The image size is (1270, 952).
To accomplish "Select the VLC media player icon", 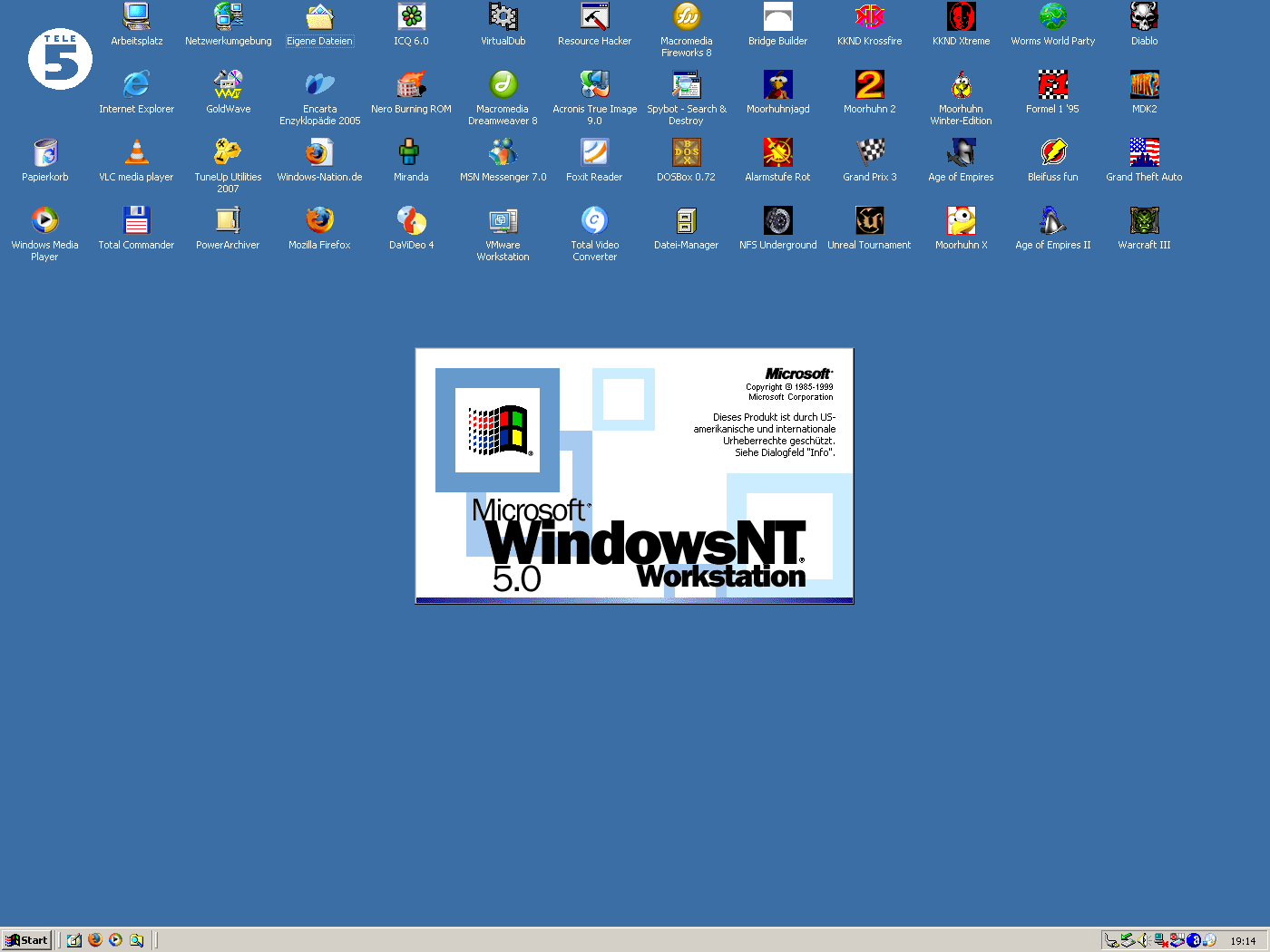I will click(136, 152).
